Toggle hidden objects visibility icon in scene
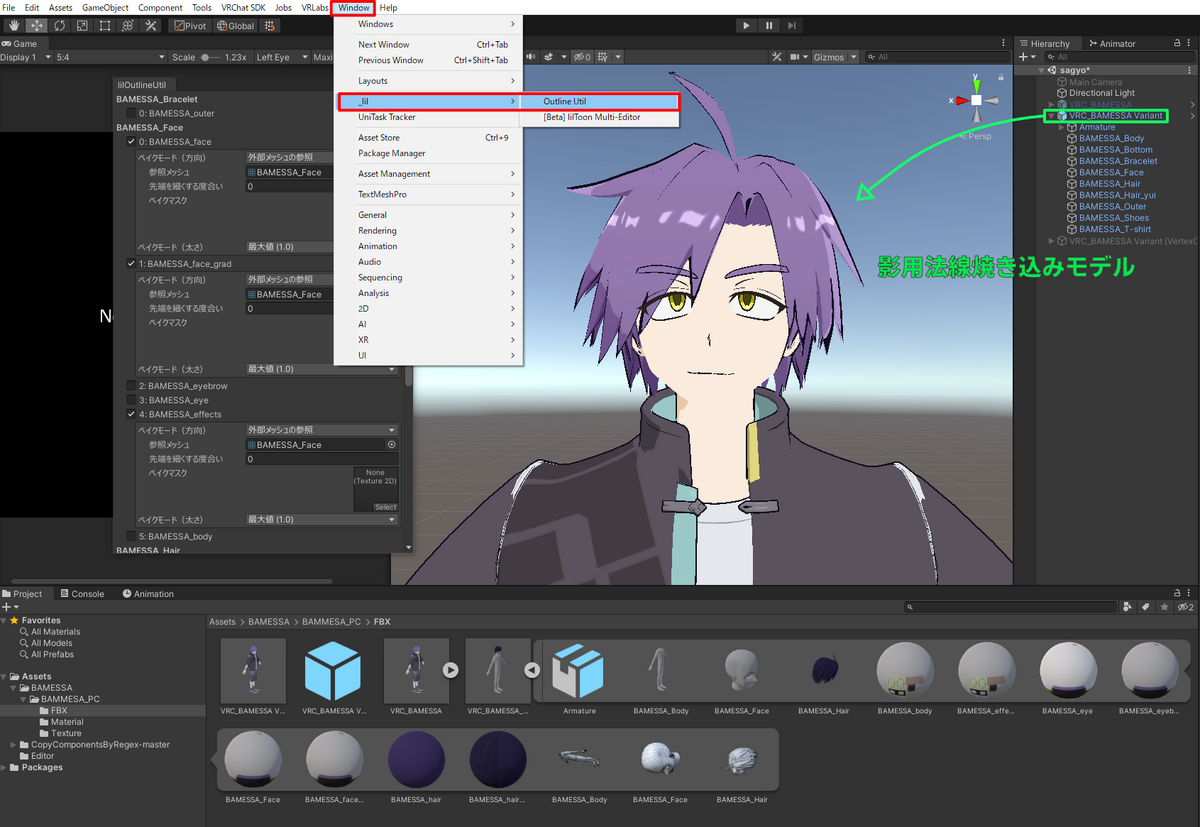 [x=584, y=58]
